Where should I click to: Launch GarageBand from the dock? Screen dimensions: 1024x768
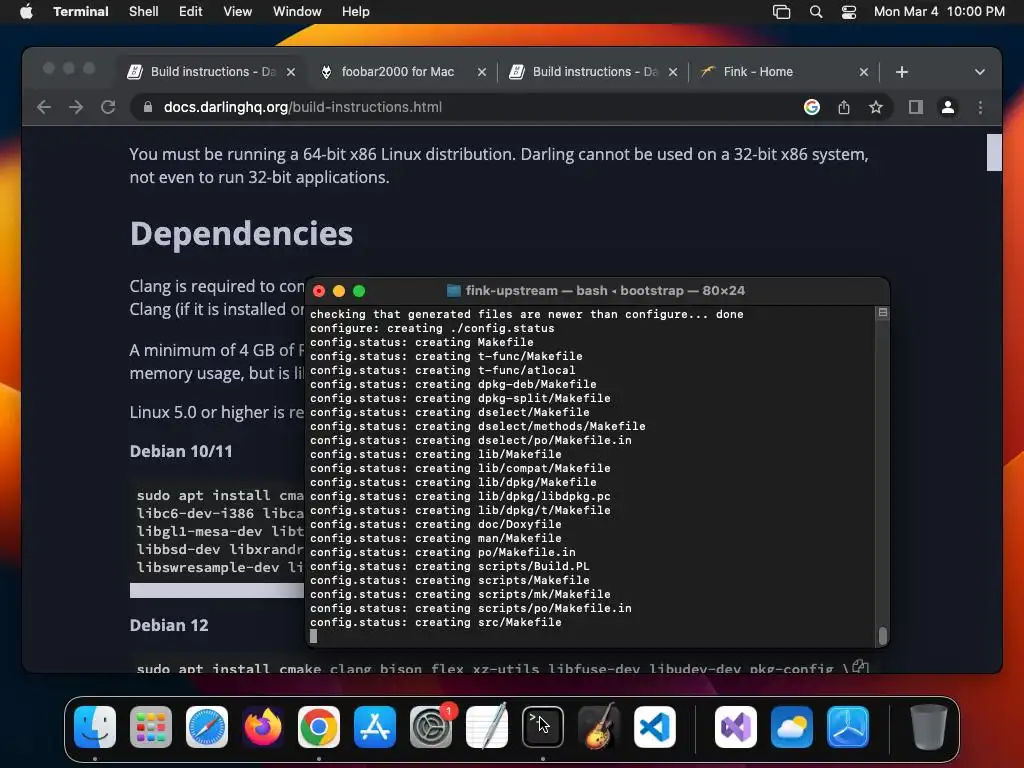(x=599, y=726)
